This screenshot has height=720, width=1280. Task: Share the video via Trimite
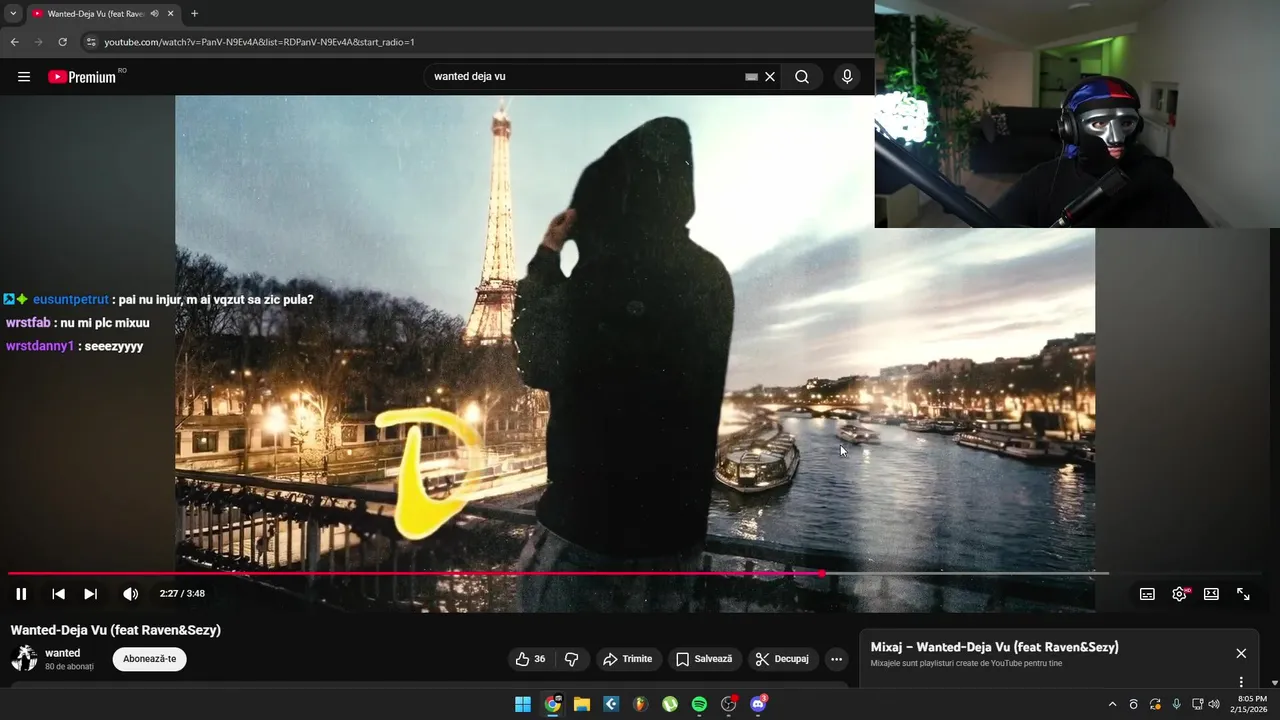tap(628, 659)
